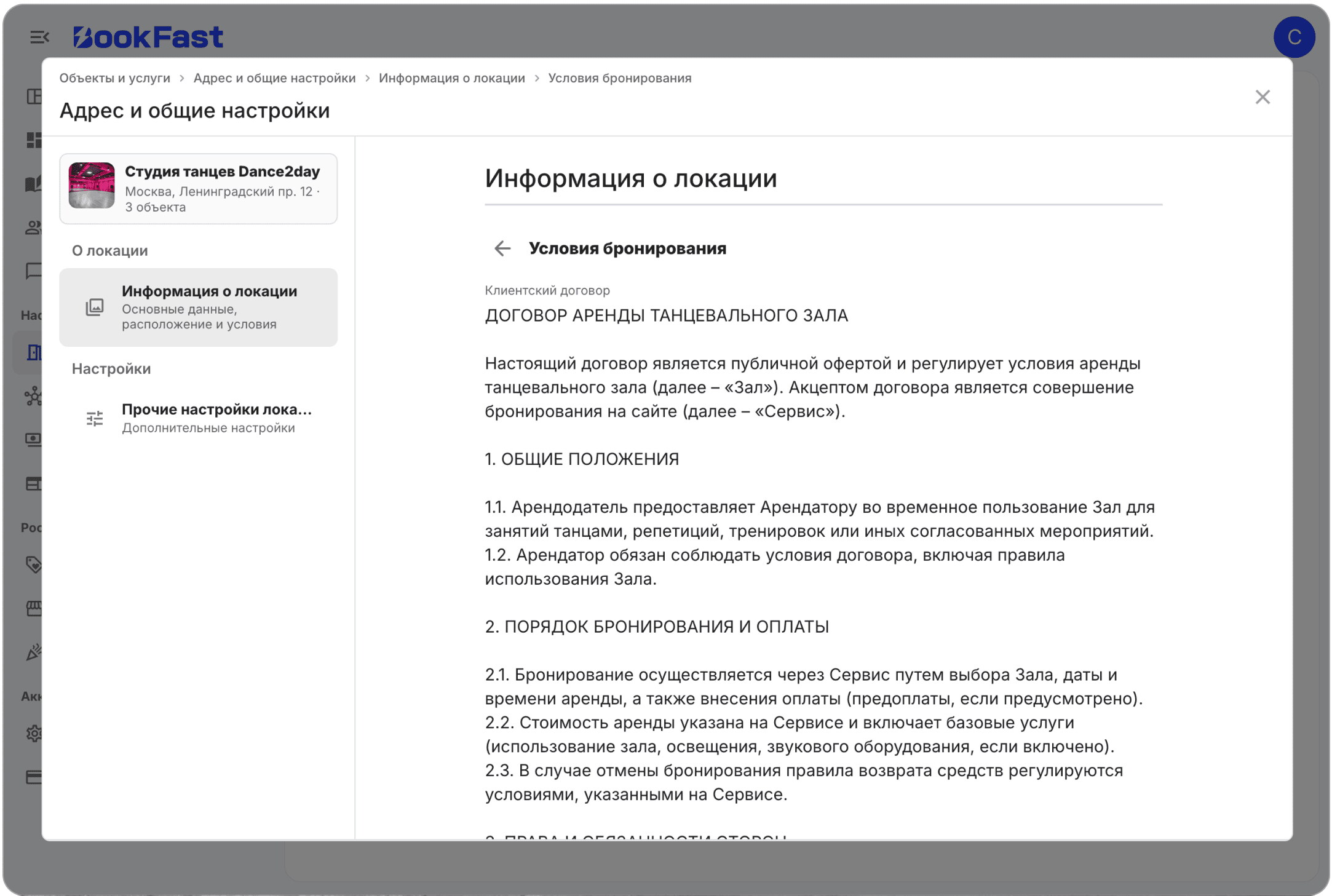
Task: Click the credit card icon in background sidebar
Action: click(34, 777)
